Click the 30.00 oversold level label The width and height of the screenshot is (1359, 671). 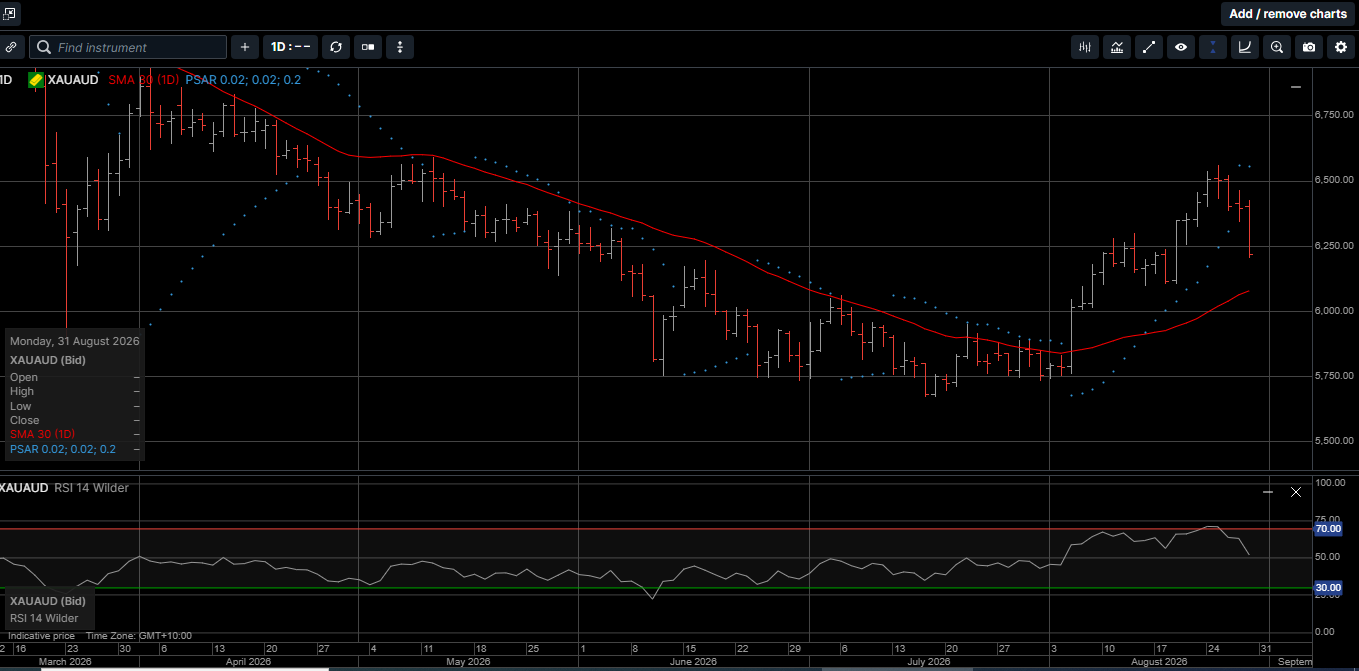[1327, 588]
